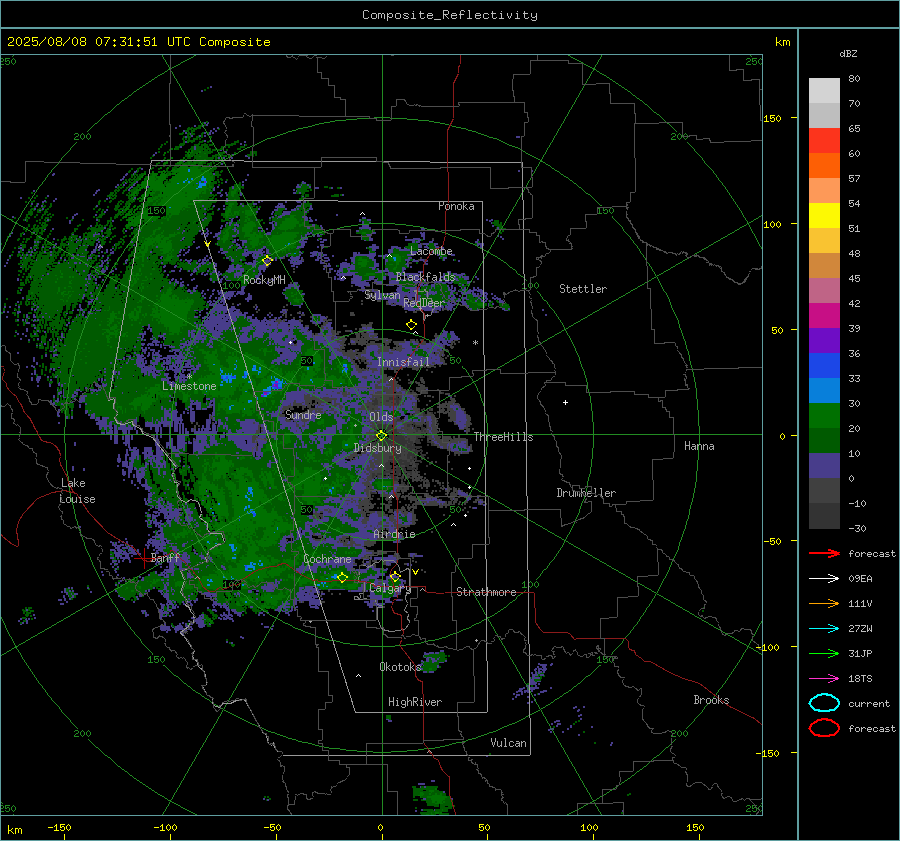
Task: Click the yellow diamond marker below RedDeer
Action: click(411, 325)
